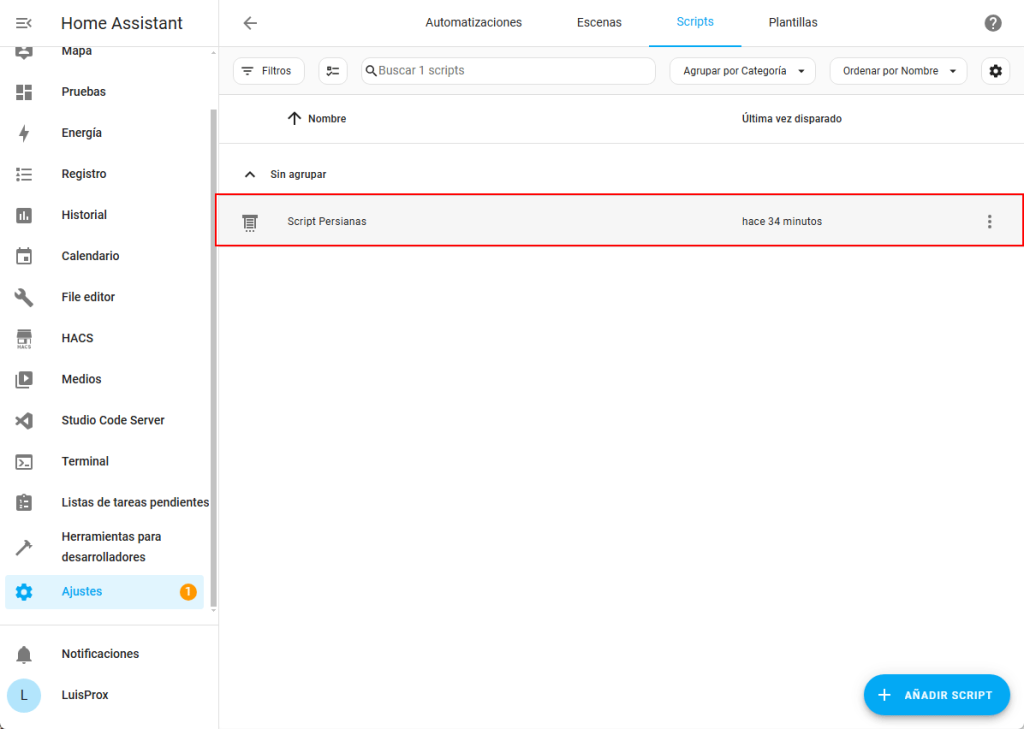The height and width of the screenshot is (729, 1024).
Task: Open HACS from the sidebar
Action: pos(77,338)
